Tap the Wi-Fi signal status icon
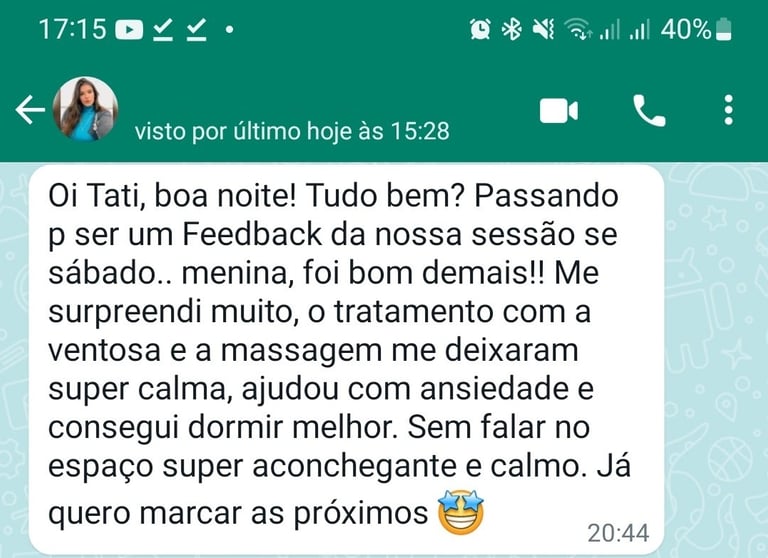768x558 pixels. (578, 29)
